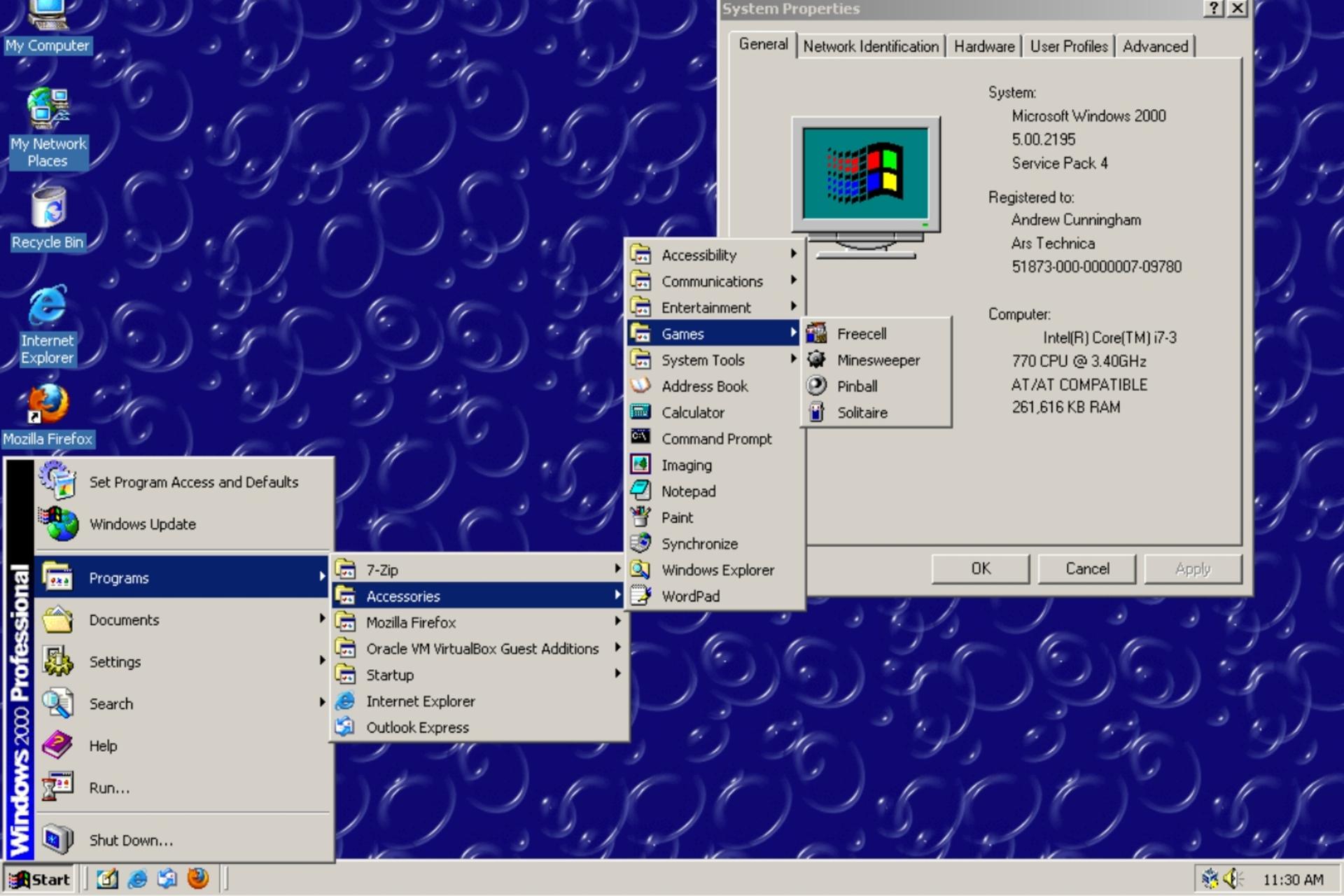Expand the Communications submenu
The image size is (1344, 896).
(x=714, y=281)
